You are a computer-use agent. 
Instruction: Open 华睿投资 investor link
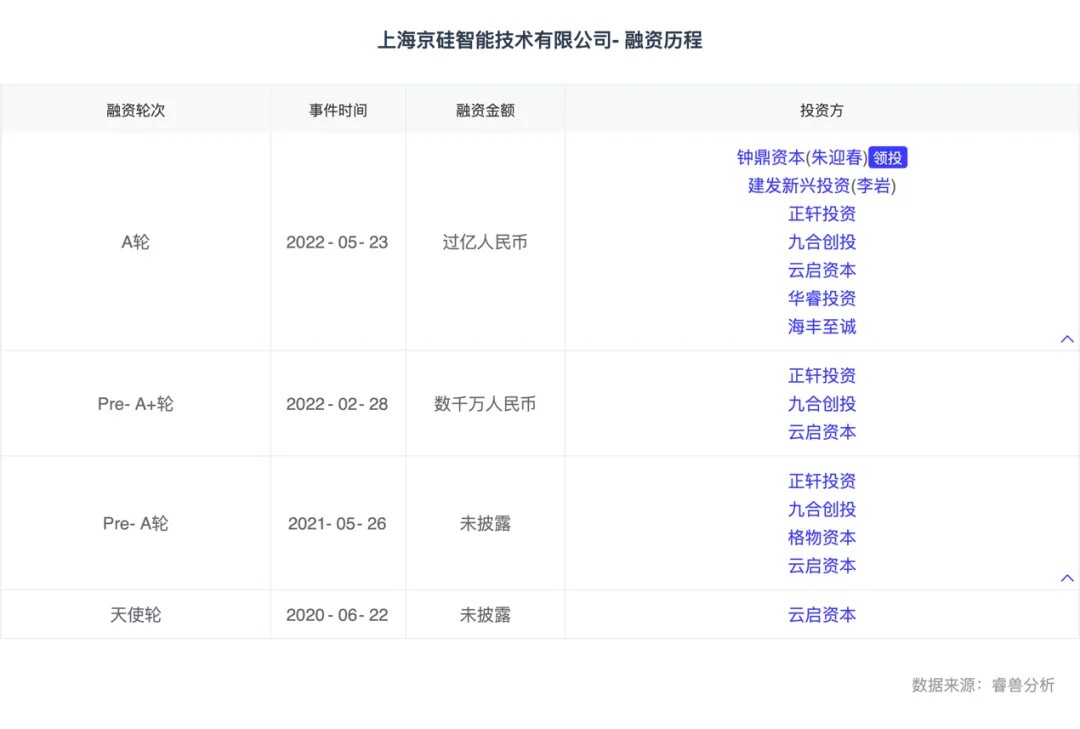[822, 299]
